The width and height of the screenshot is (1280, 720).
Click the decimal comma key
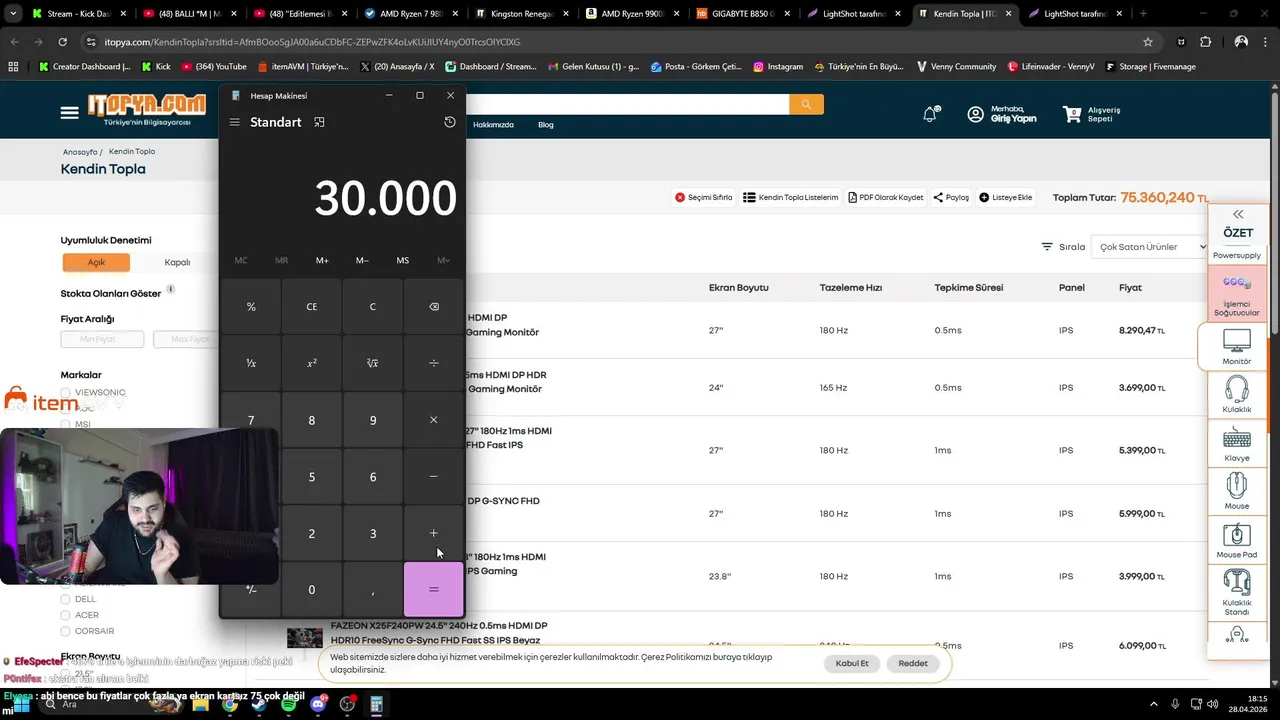(373, 590)
